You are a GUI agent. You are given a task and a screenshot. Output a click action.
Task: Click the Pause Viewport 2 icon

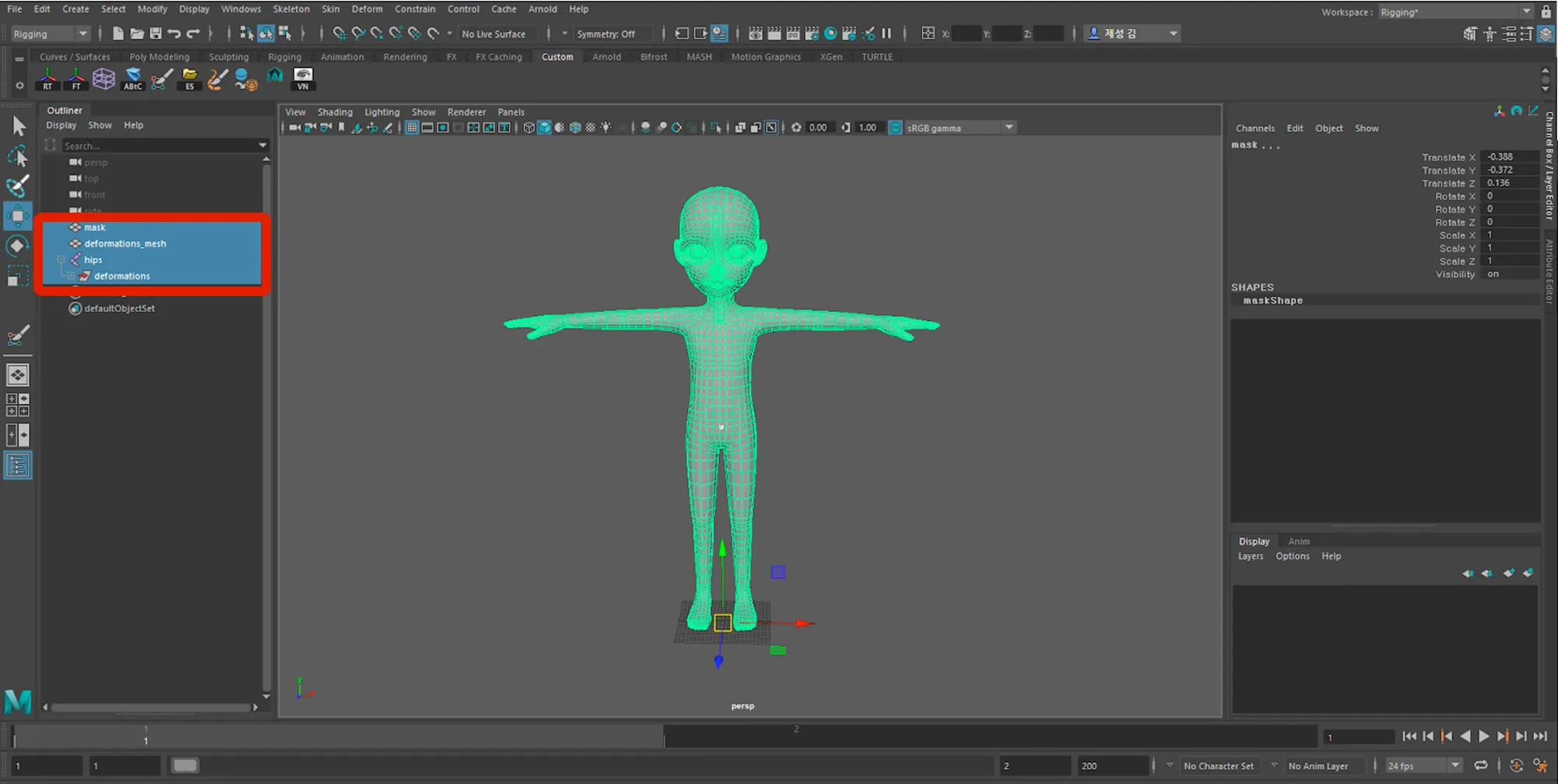(x=887, y=33)
